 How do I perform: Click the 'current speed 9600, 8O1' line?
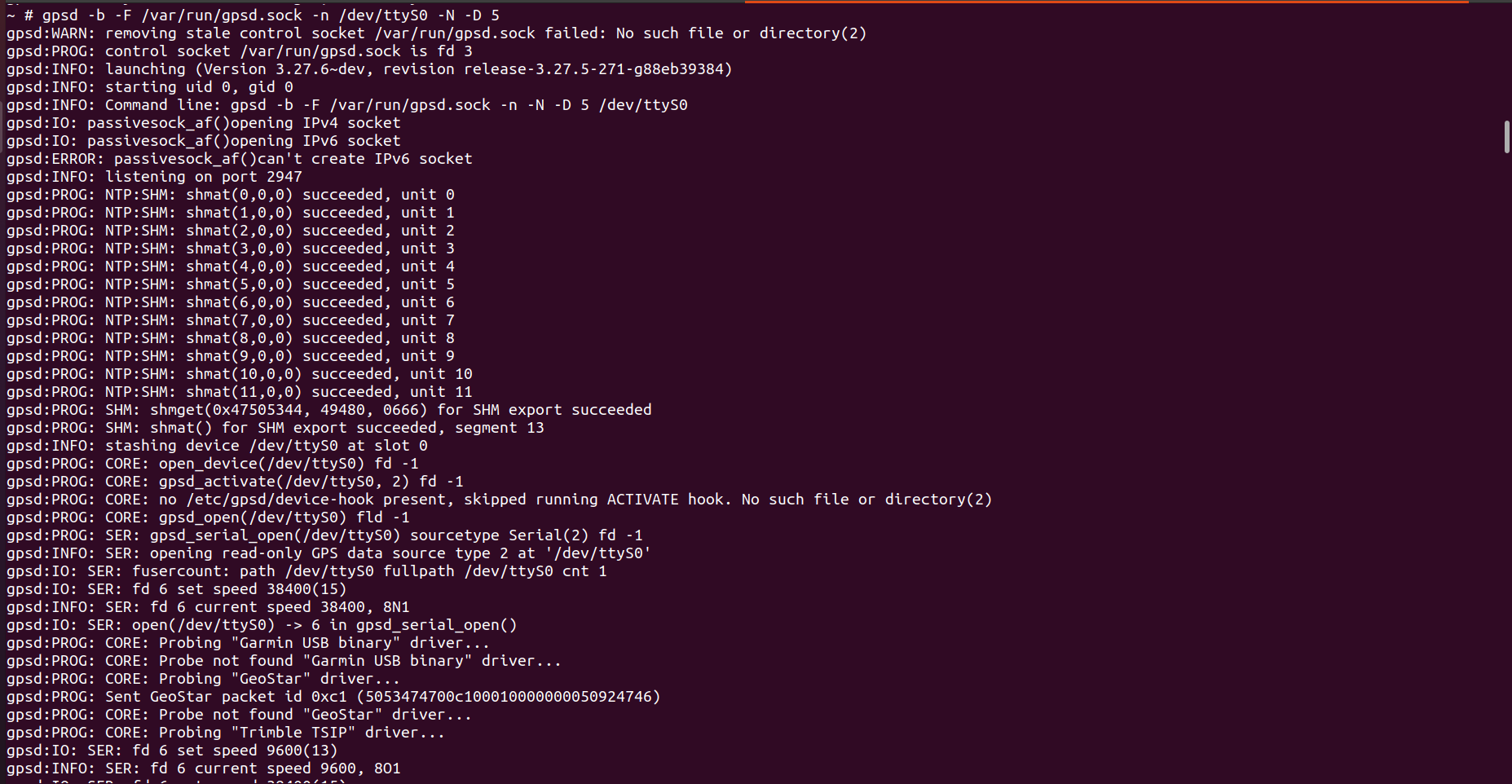coord(204,769)
